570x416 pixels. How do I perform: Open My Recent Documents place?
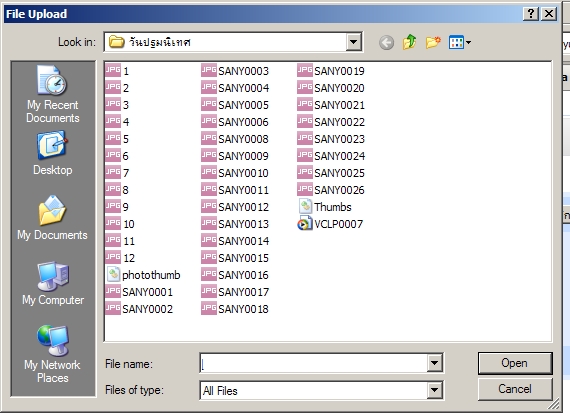pyautogui.click(x=53, y=94)
